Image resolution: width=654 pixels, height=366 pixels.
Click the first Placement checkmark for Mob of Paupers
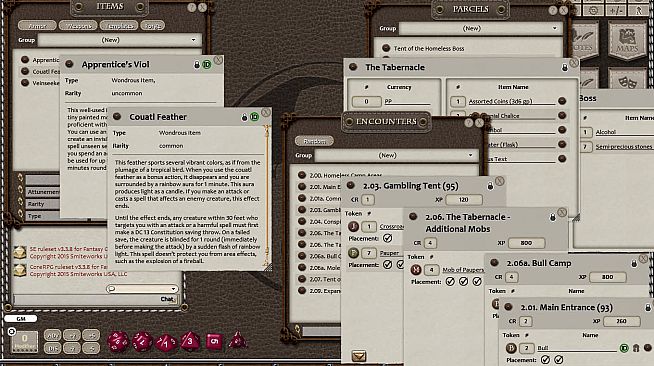450,282
